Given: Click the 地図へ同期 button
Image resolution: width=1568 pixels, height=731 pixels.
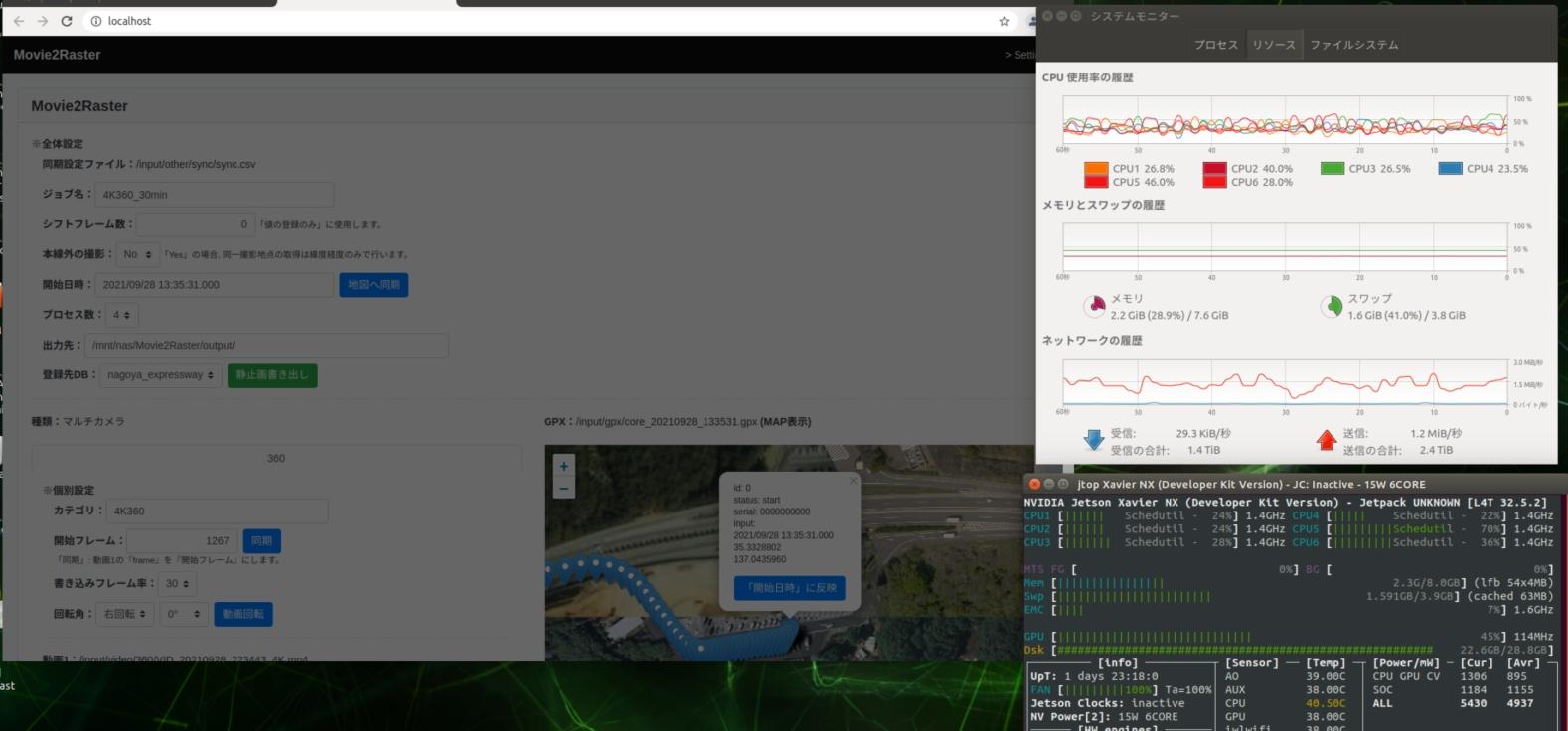Looking at the screenshot, I should pos(374,285).
